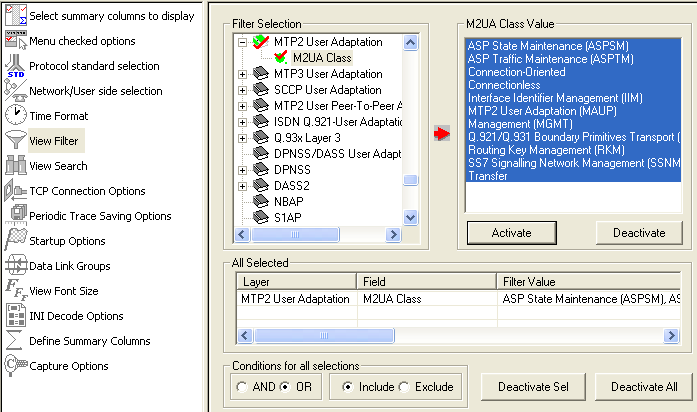
Task: Click the View Filter funnel icon
Action: click(x=15, y=141)
